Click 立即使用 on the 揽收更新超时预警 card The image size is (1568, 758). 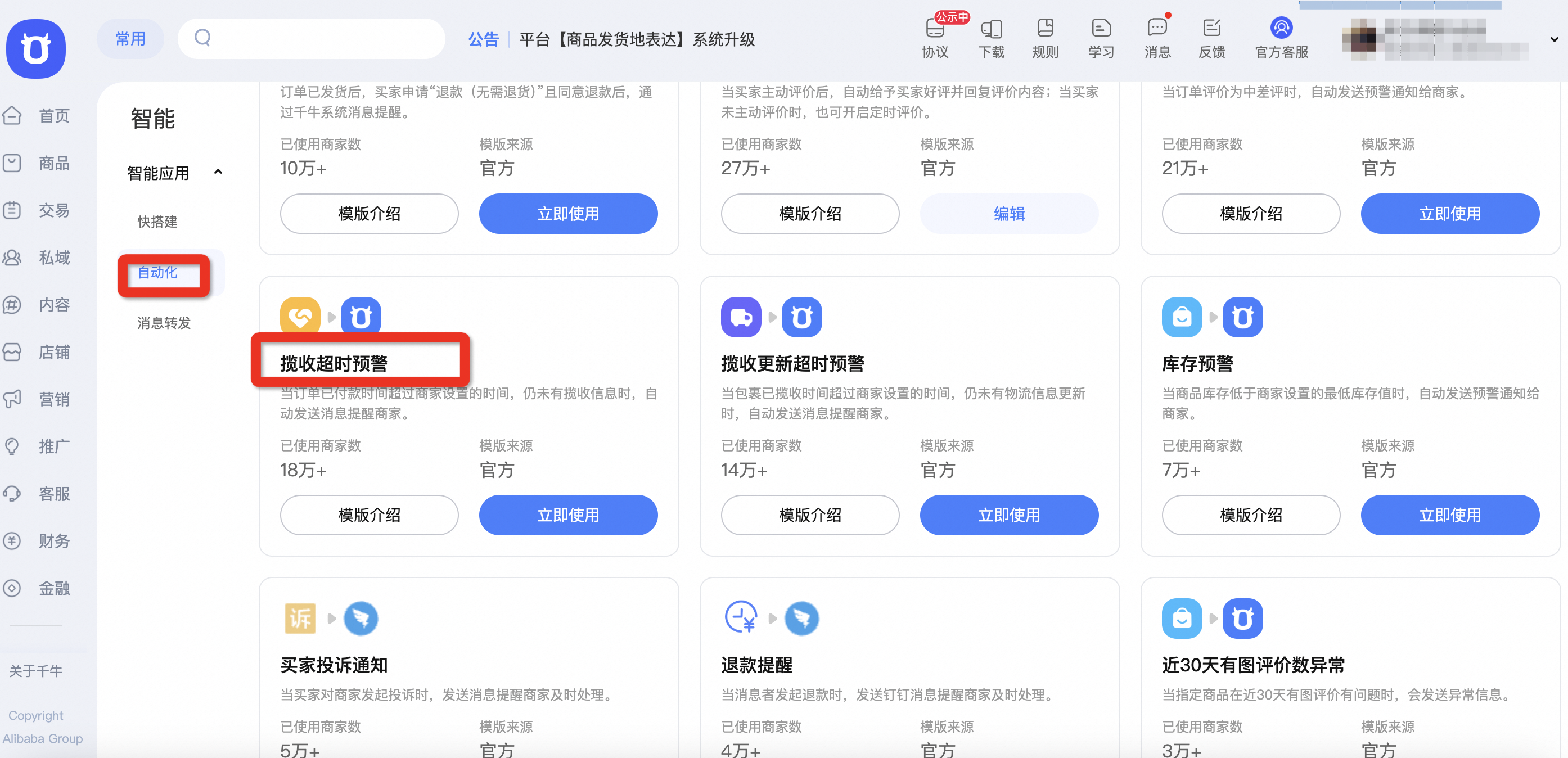click(1008, 515)
